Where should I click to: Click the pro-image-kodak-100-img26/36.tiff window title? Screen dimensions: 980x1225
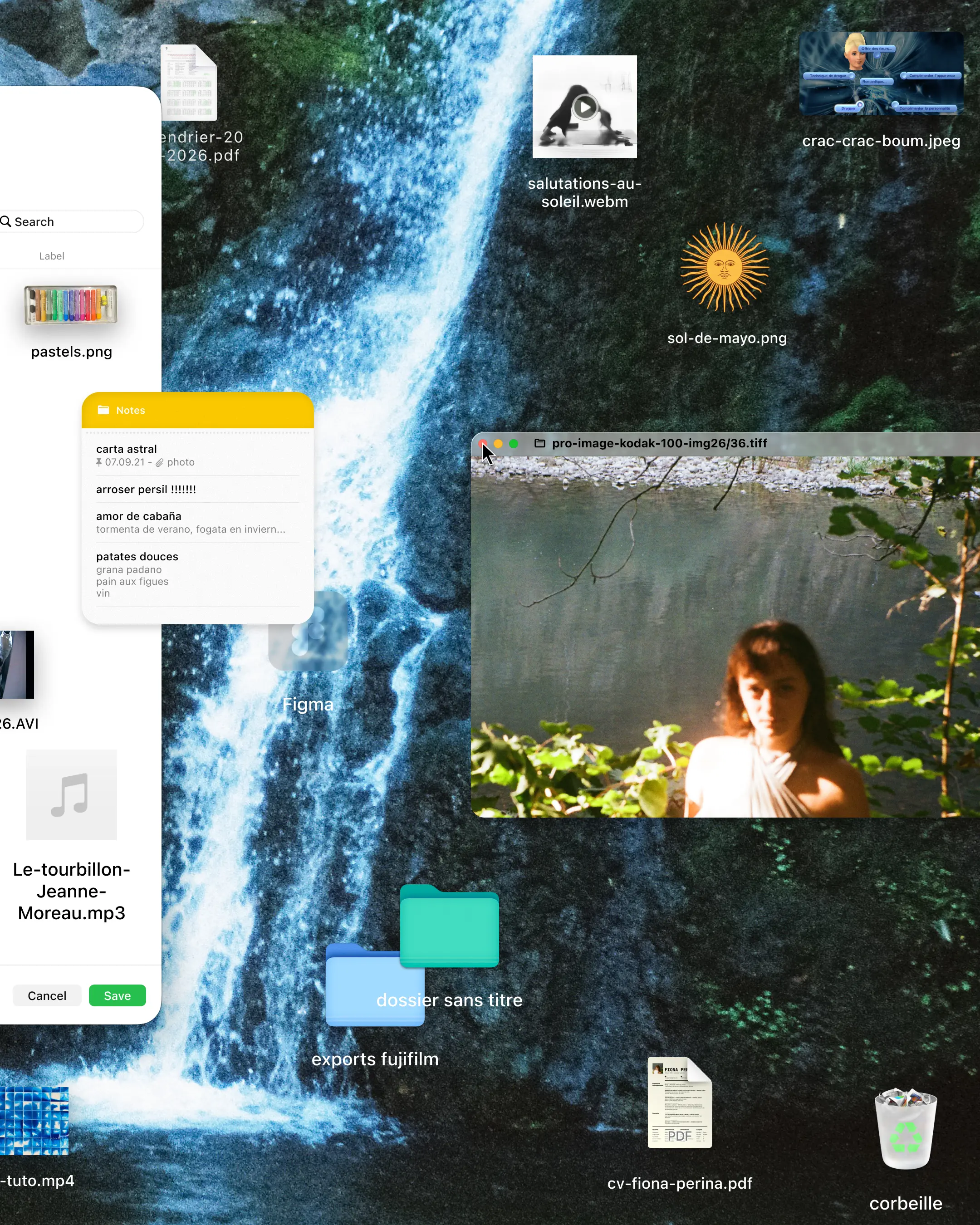point(660,443)
